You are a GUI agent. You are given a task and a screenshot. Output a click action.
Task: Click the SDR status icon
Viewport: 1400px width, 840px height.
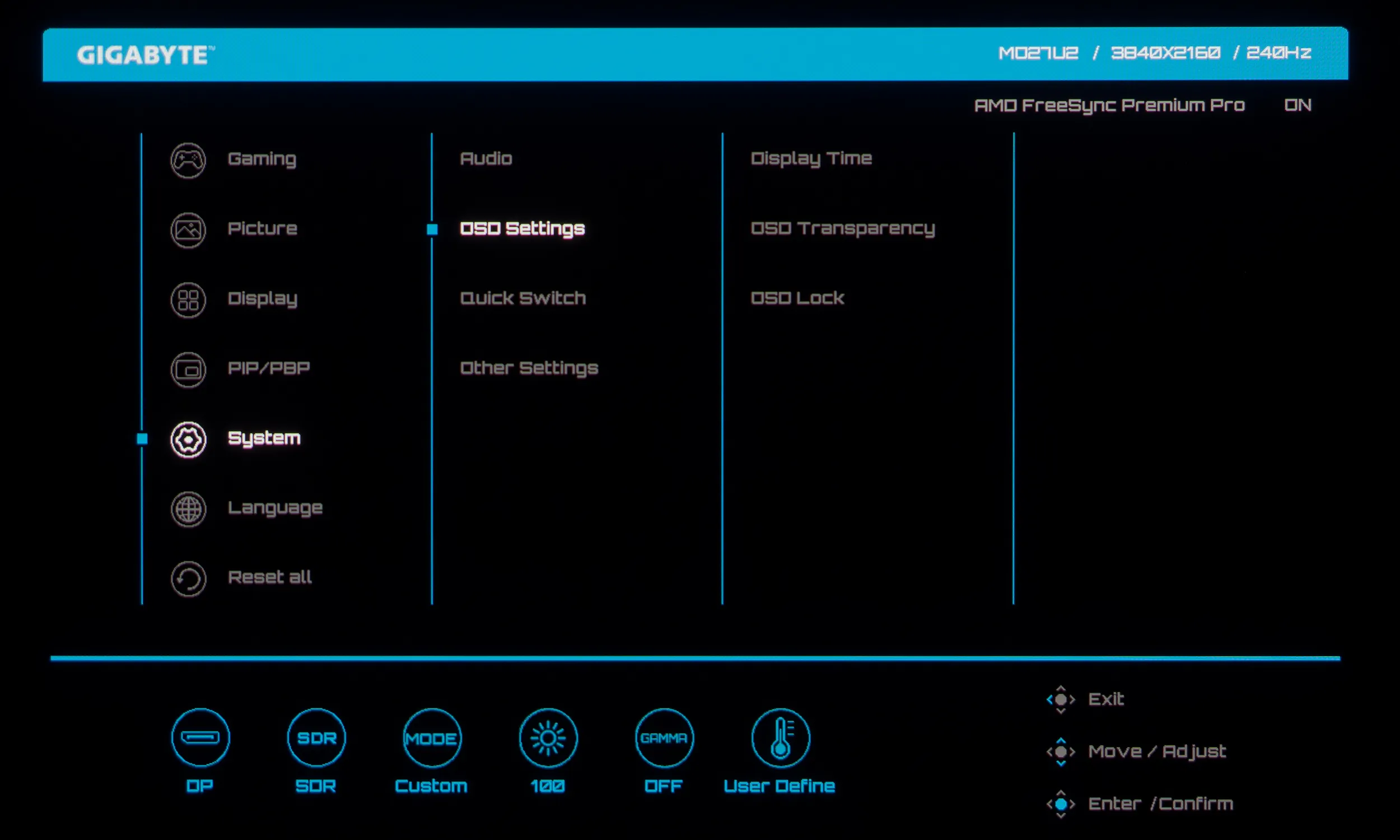[316, 737]
